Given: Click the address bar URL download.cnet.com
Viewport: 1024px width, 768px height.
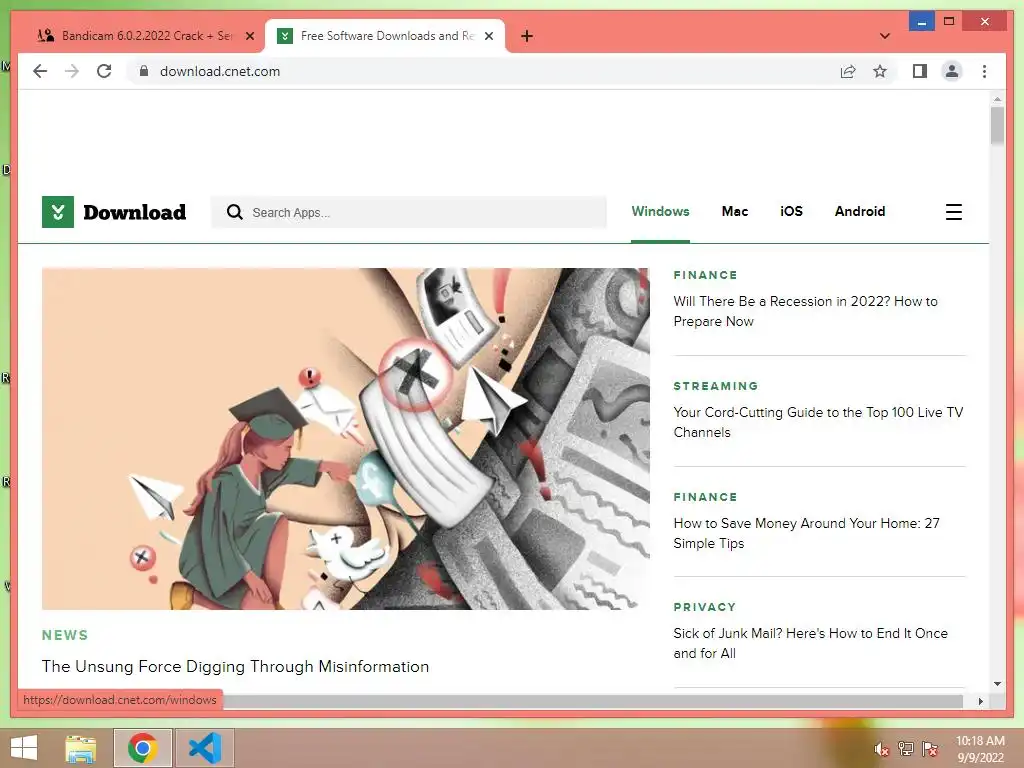Looking at the screenshot, I should [220, 71].
